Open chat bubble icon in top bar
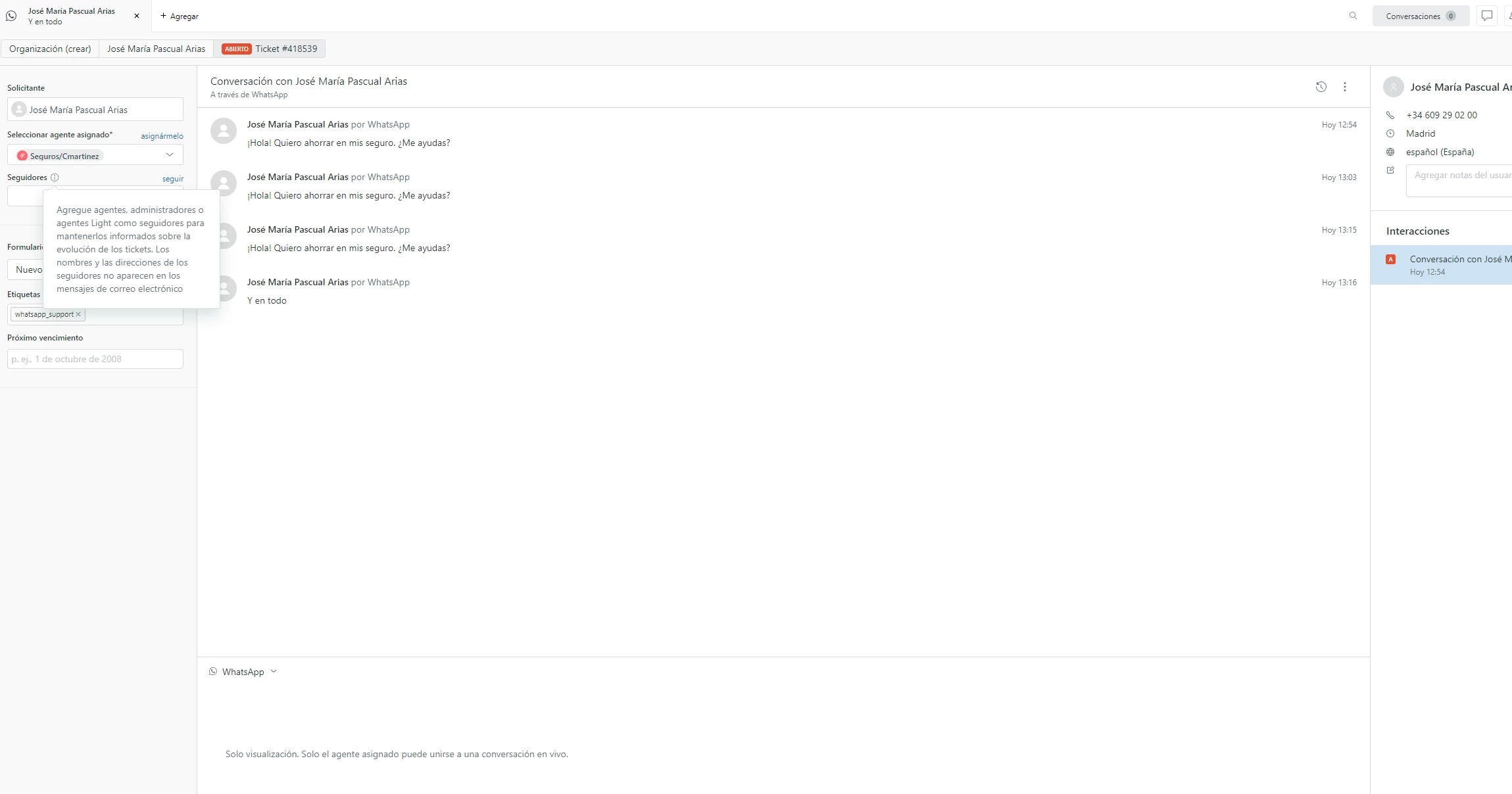 click(1486, 16)
